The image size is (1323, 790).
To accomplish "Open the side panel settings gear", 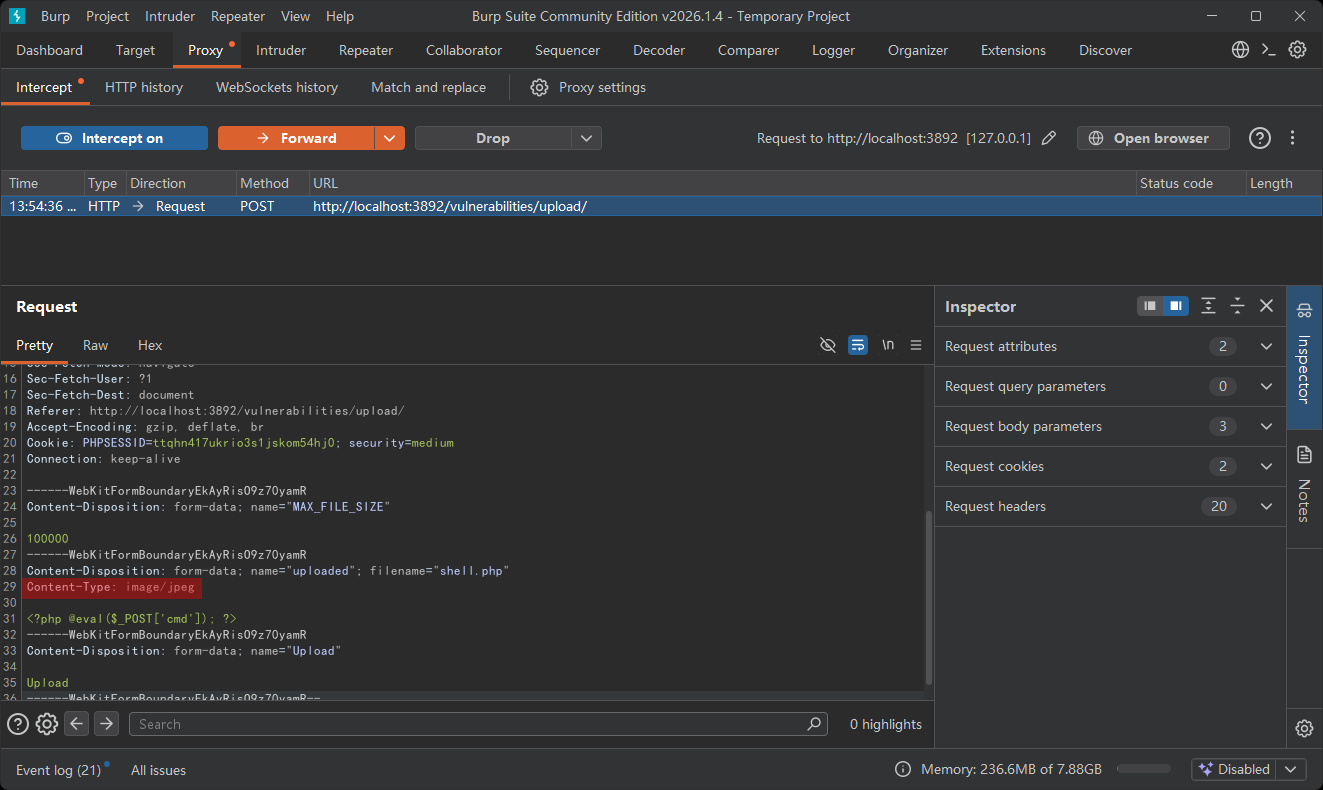I will [x=1304, y=728].
